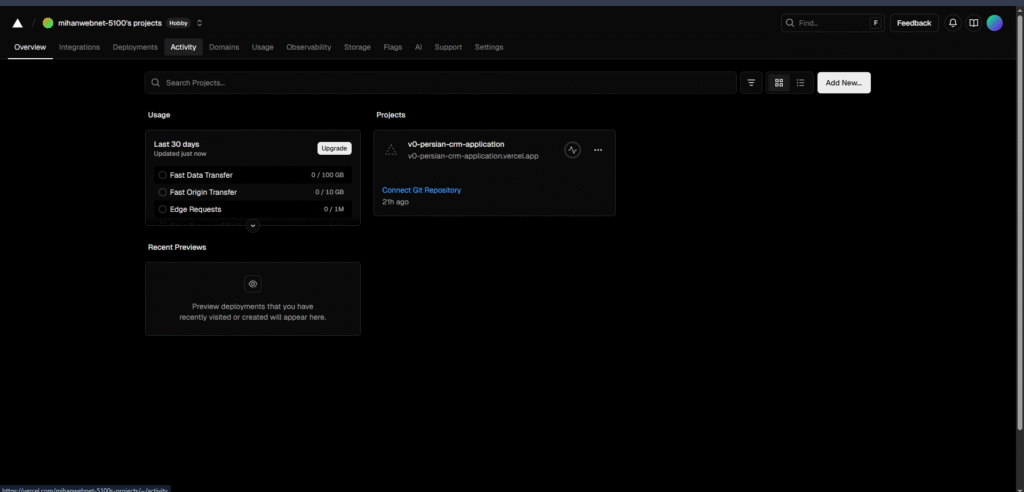
Task: Click the Recent Previews eye icon
Action: (x=253, y=284)
